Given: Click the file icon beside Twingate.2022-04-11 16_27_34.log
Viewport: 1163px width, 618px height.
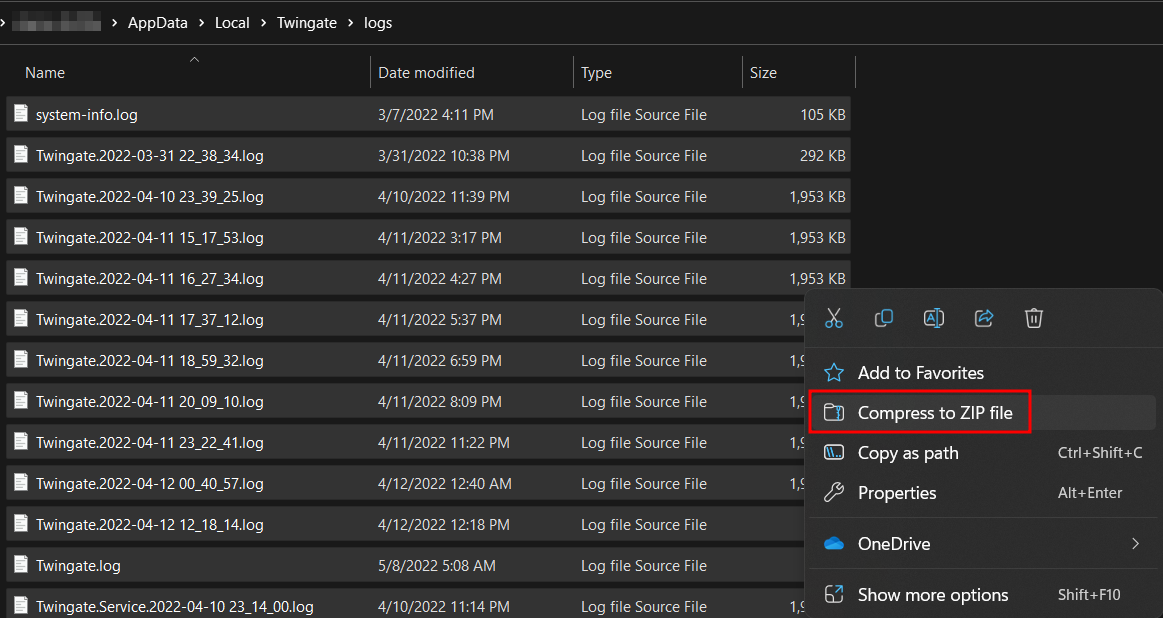Looking at the screenshot, I should click(22, 278).
